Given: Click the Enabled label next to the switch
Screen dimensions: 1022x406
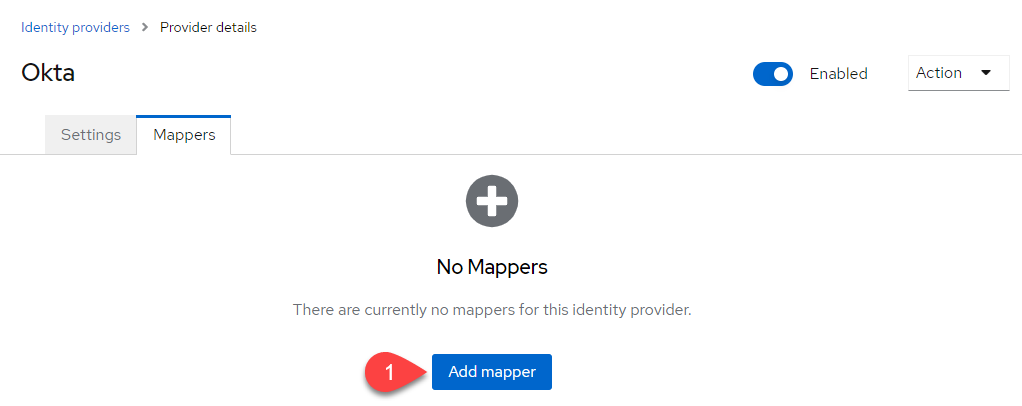Looking at the screenshot, I should [838, 74].
